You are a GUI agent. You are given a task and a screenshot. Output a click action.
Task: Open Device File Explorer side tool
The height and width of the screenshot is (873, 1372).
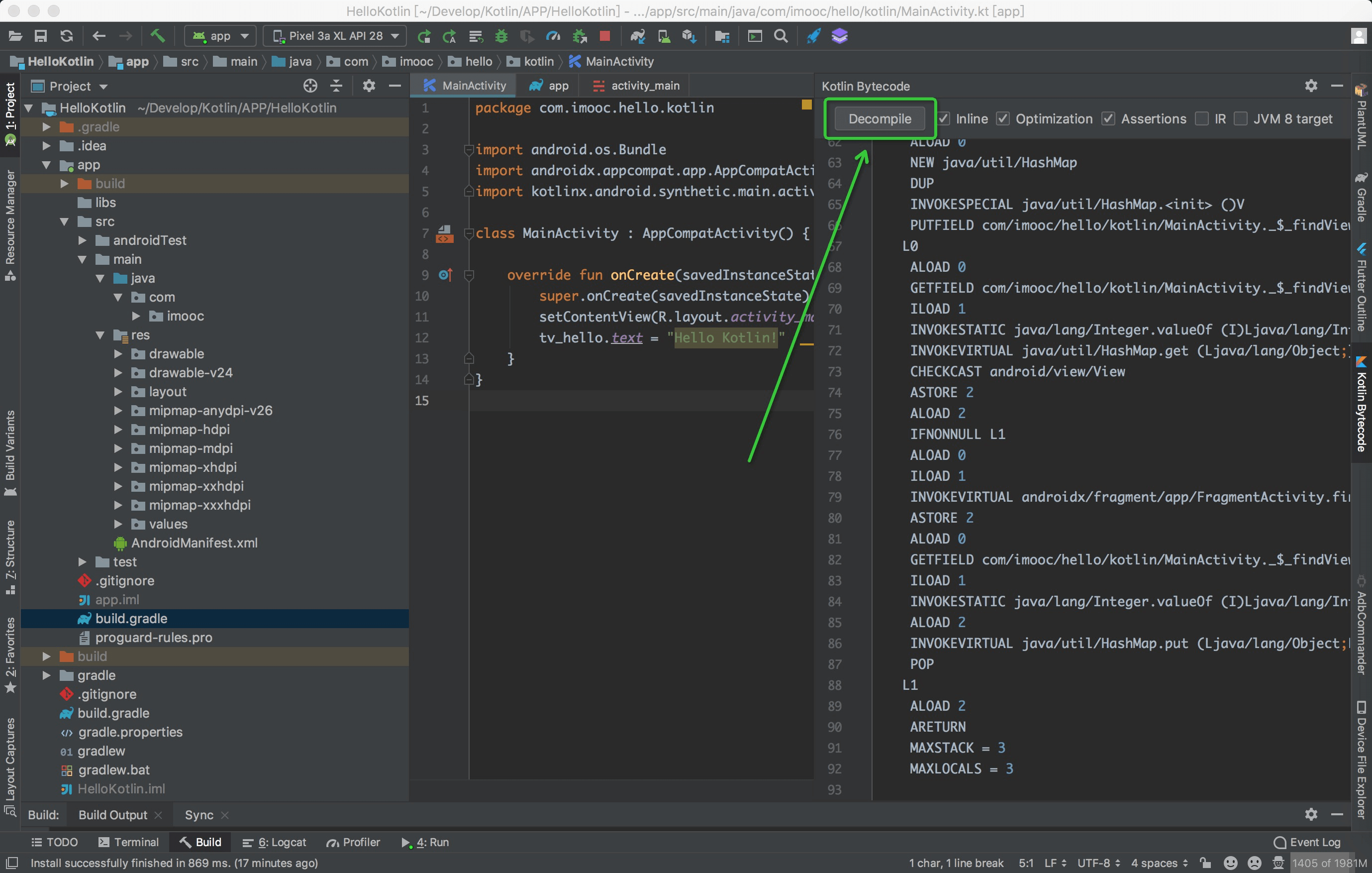(1361, 760)
